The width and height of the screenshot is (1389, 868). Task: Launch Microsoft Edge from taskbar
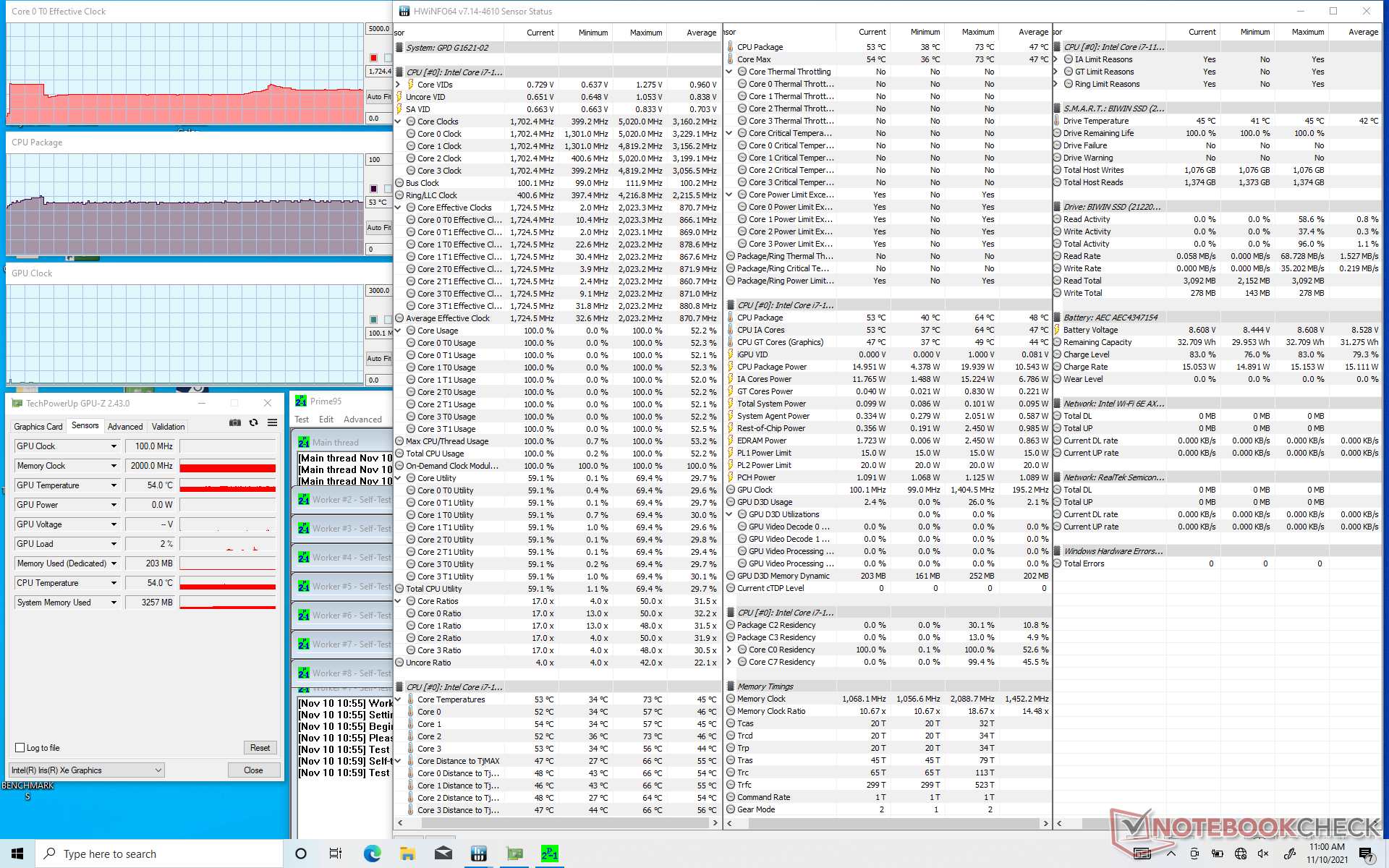pos(372,854)
